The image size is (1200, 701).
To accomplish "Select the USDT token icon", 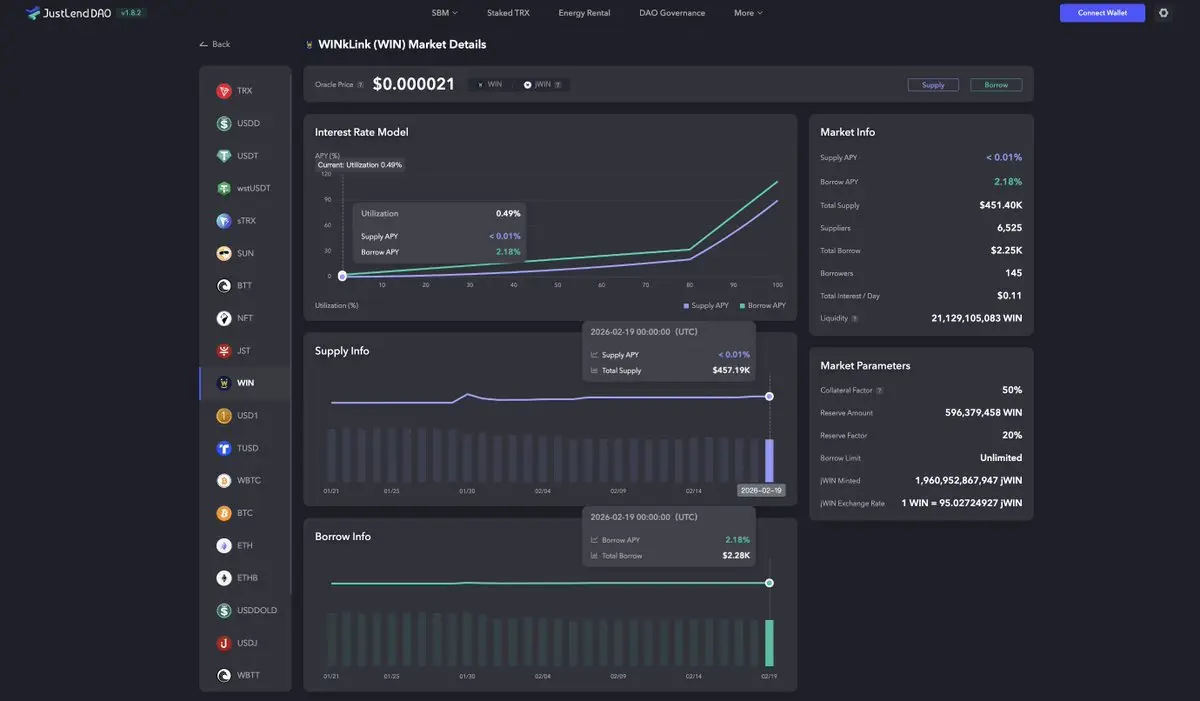I will 224,156.
